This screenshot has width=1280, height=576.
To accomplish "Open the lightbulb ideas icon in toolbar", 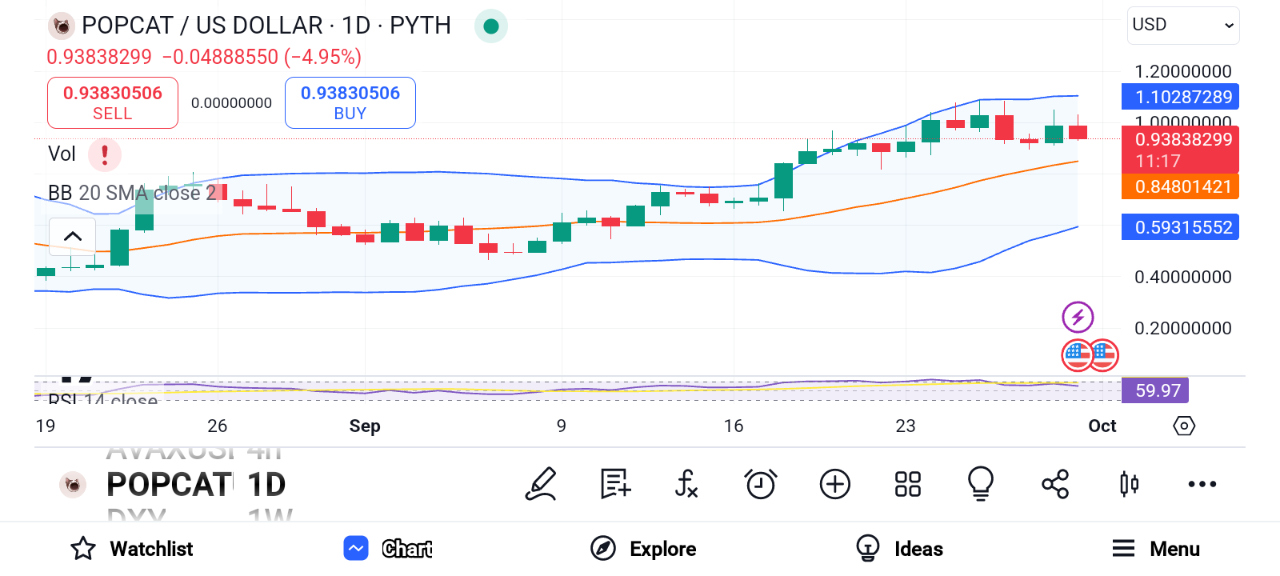I will [981, 484].
